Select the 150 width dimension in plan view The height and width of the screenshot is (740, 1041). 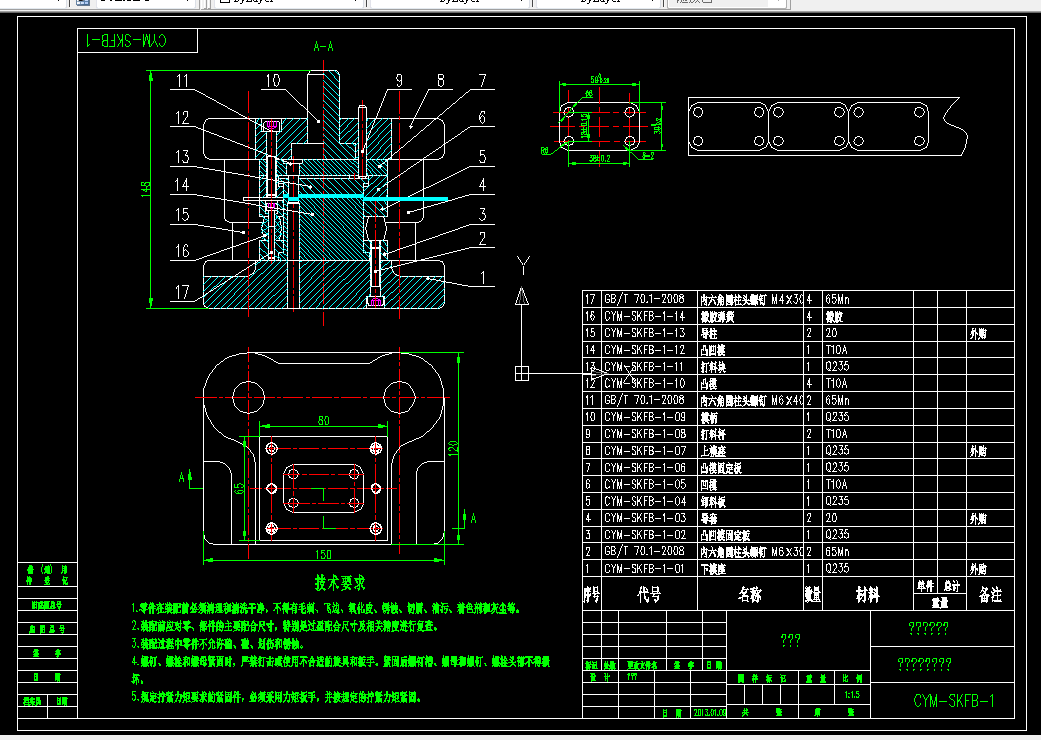pyautogui.click(x=323, y=554)
